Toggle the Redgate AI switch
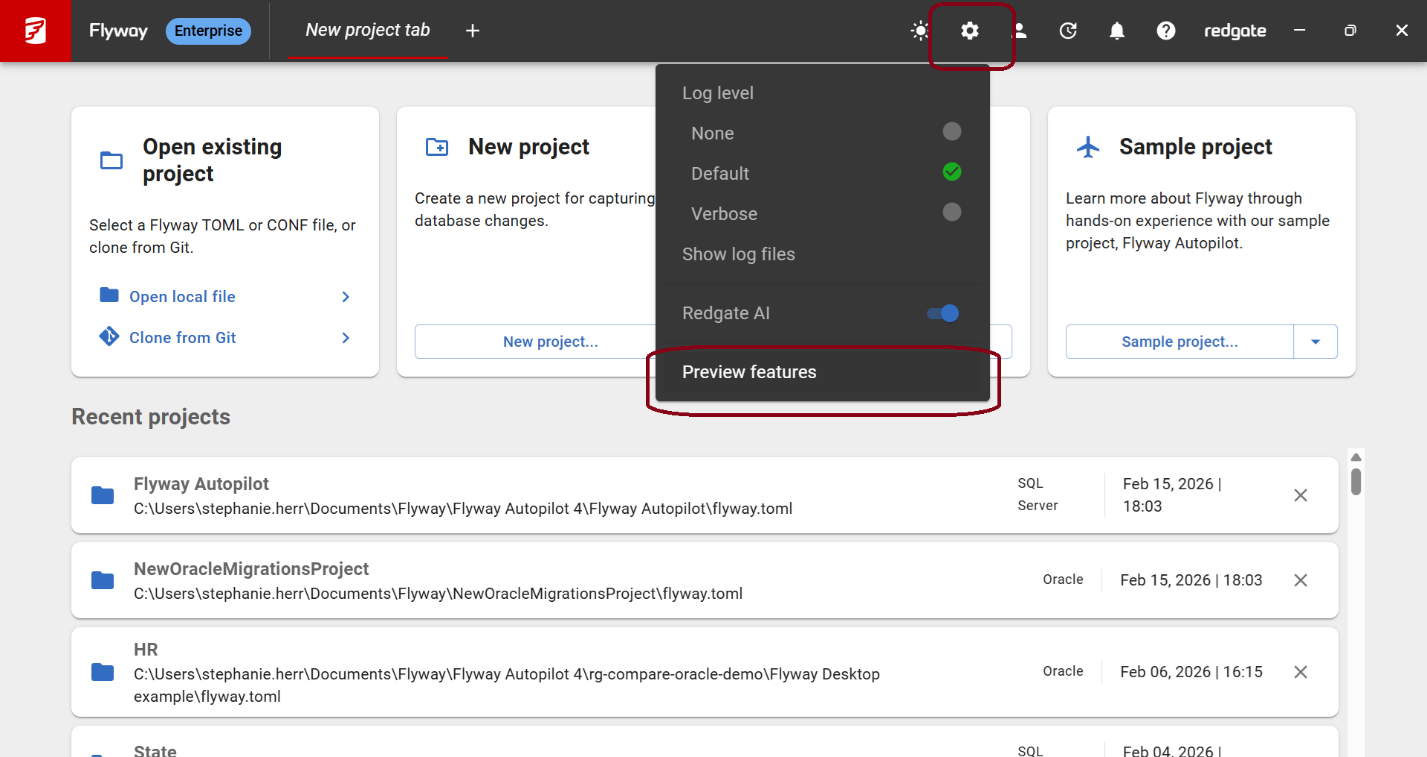The image size is (1427, 757). [x=943, y=313]
